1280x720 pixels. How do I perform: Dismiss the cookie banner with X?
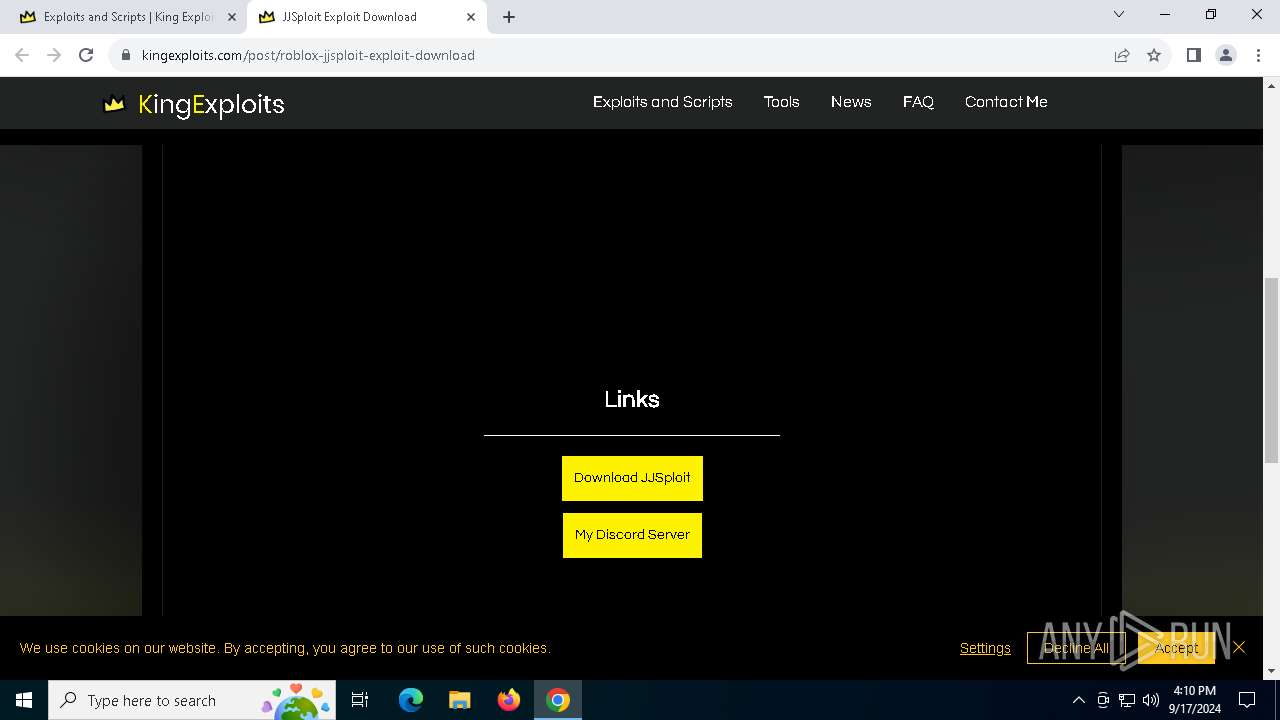(1239, 647)
